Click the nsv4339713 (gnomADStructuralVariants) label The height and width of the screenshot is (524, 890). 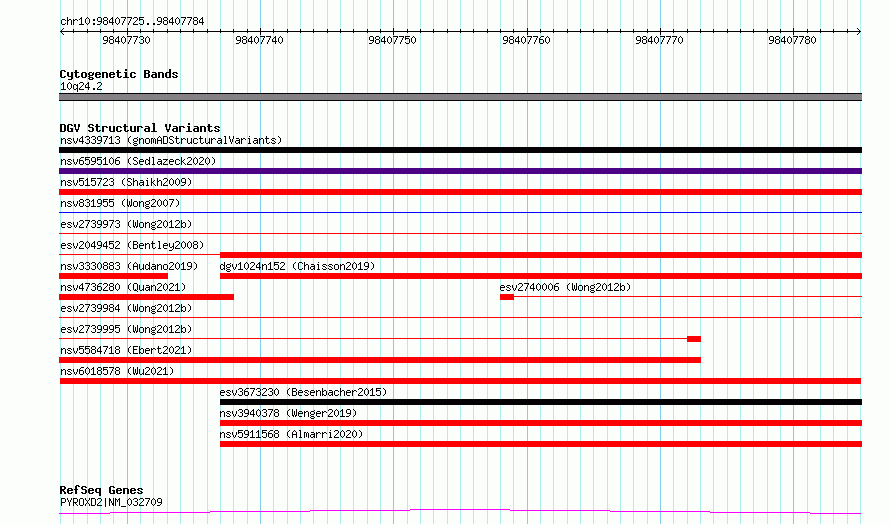tap(171, 140)
